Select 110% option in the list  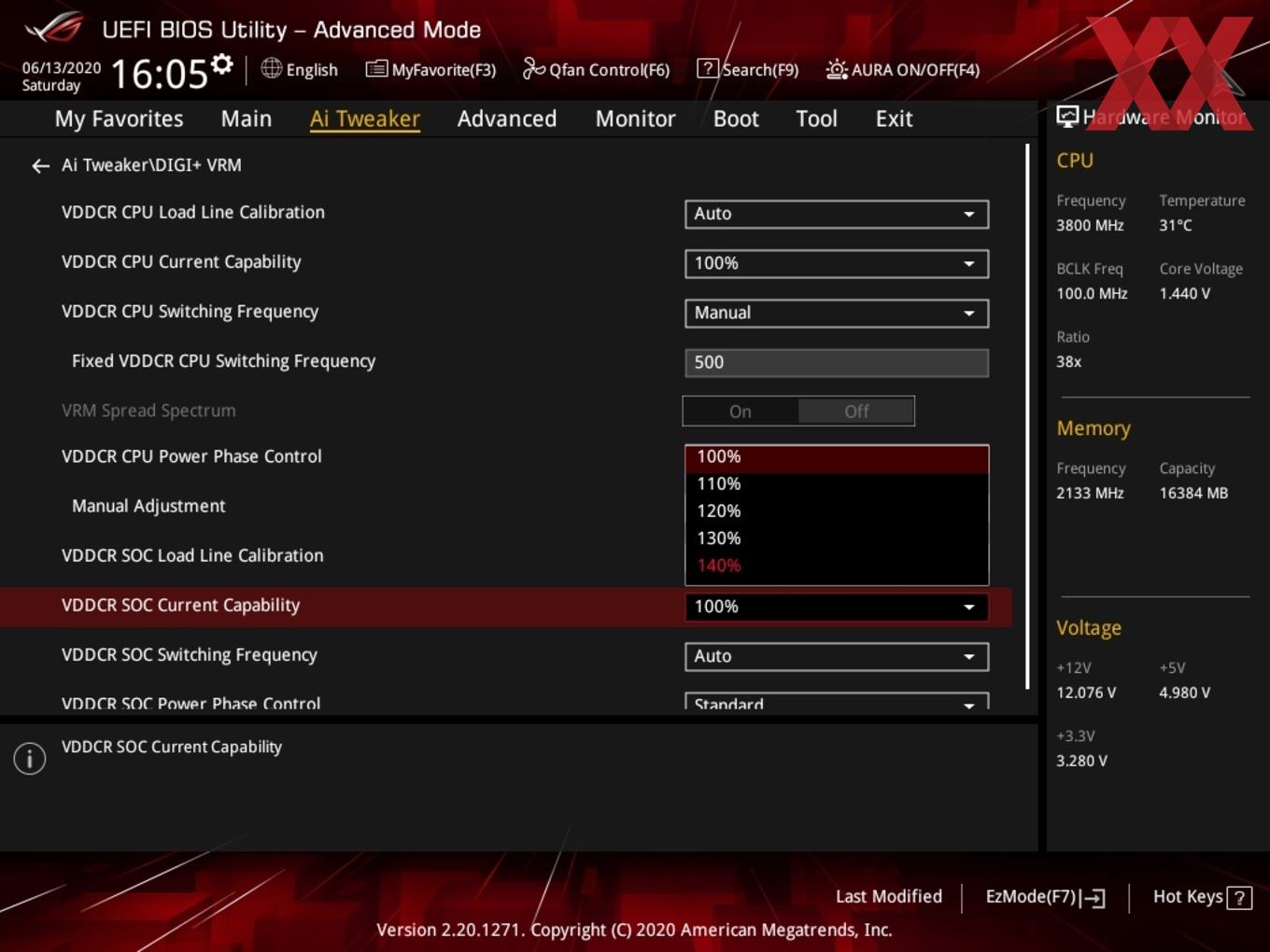(x=837, y=484)
